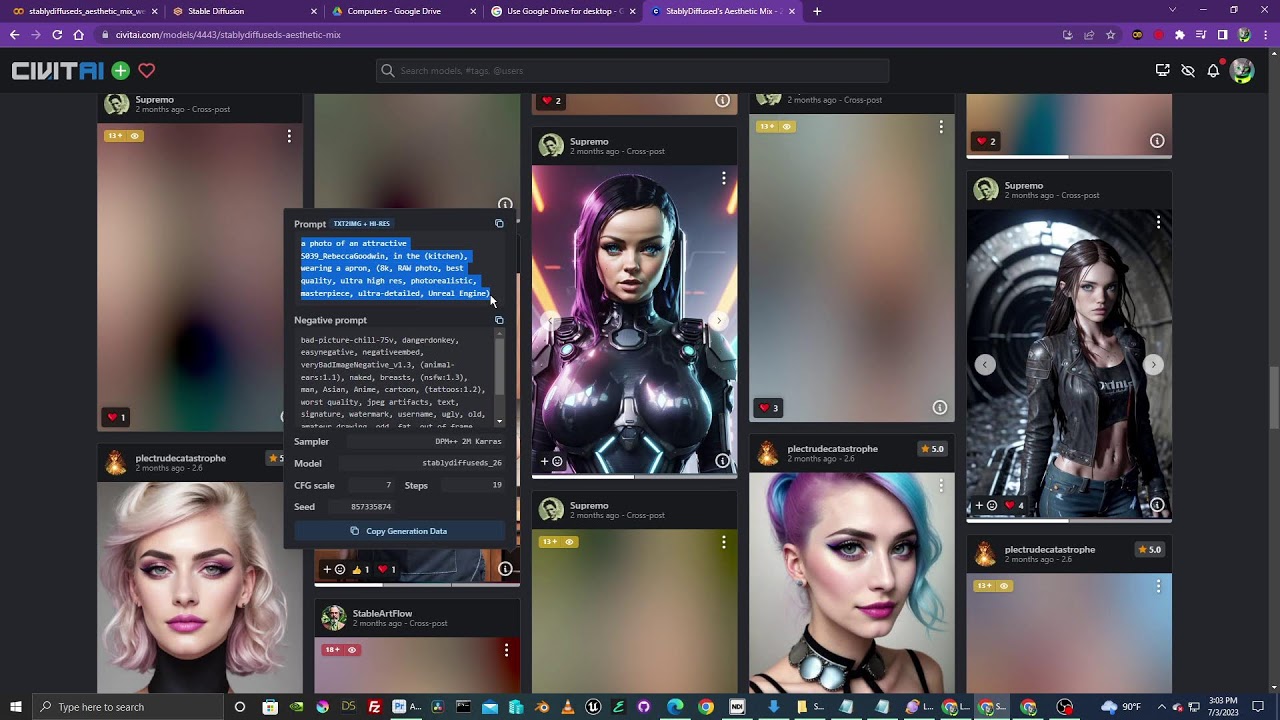Open info icon on purple-haired cyborg image
Viewport: 1280px width, 720px height.
(722, 461)
